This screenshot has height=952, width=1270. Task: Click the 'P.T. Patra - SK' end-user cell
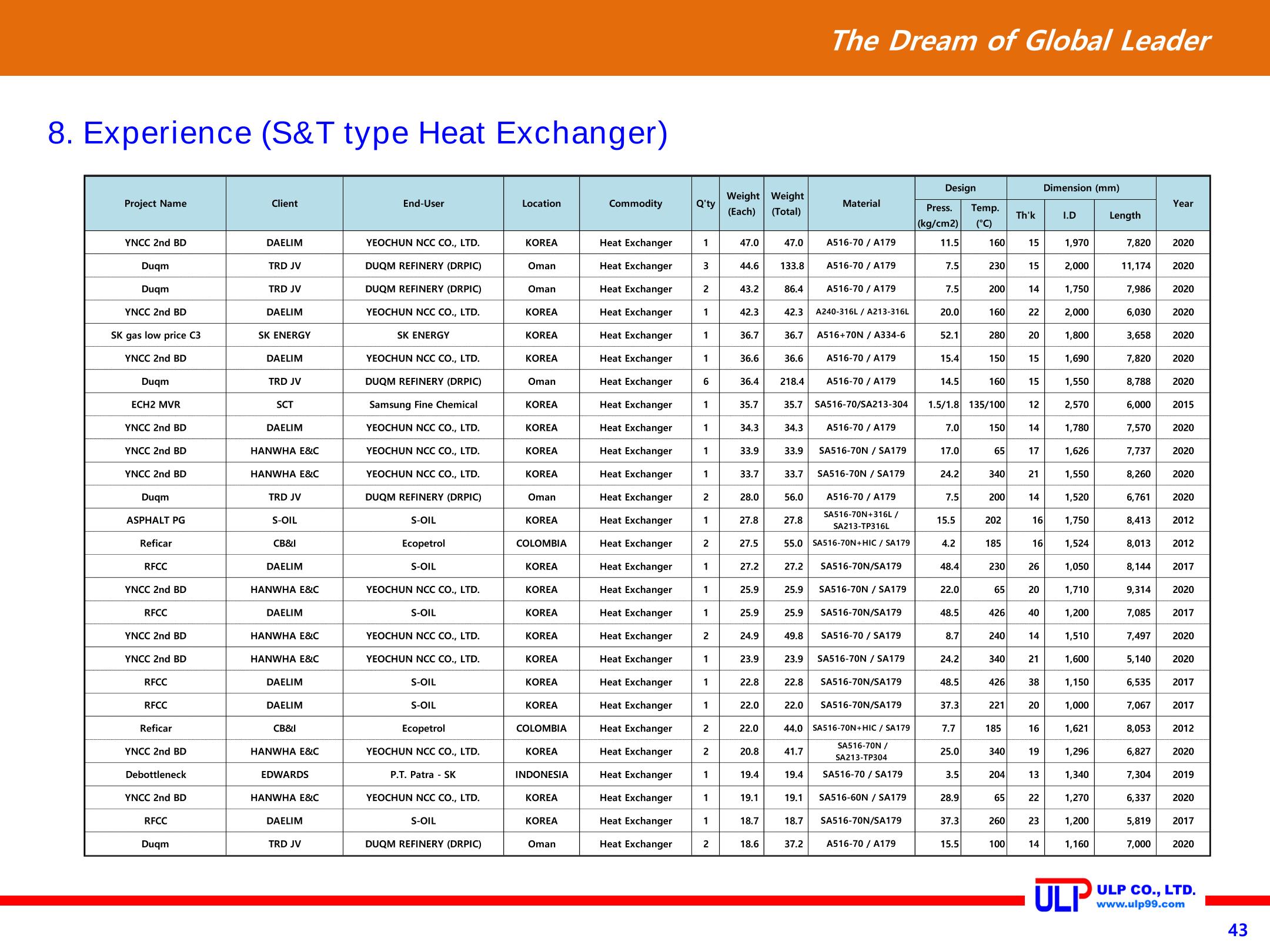click(x=423, y=775)
